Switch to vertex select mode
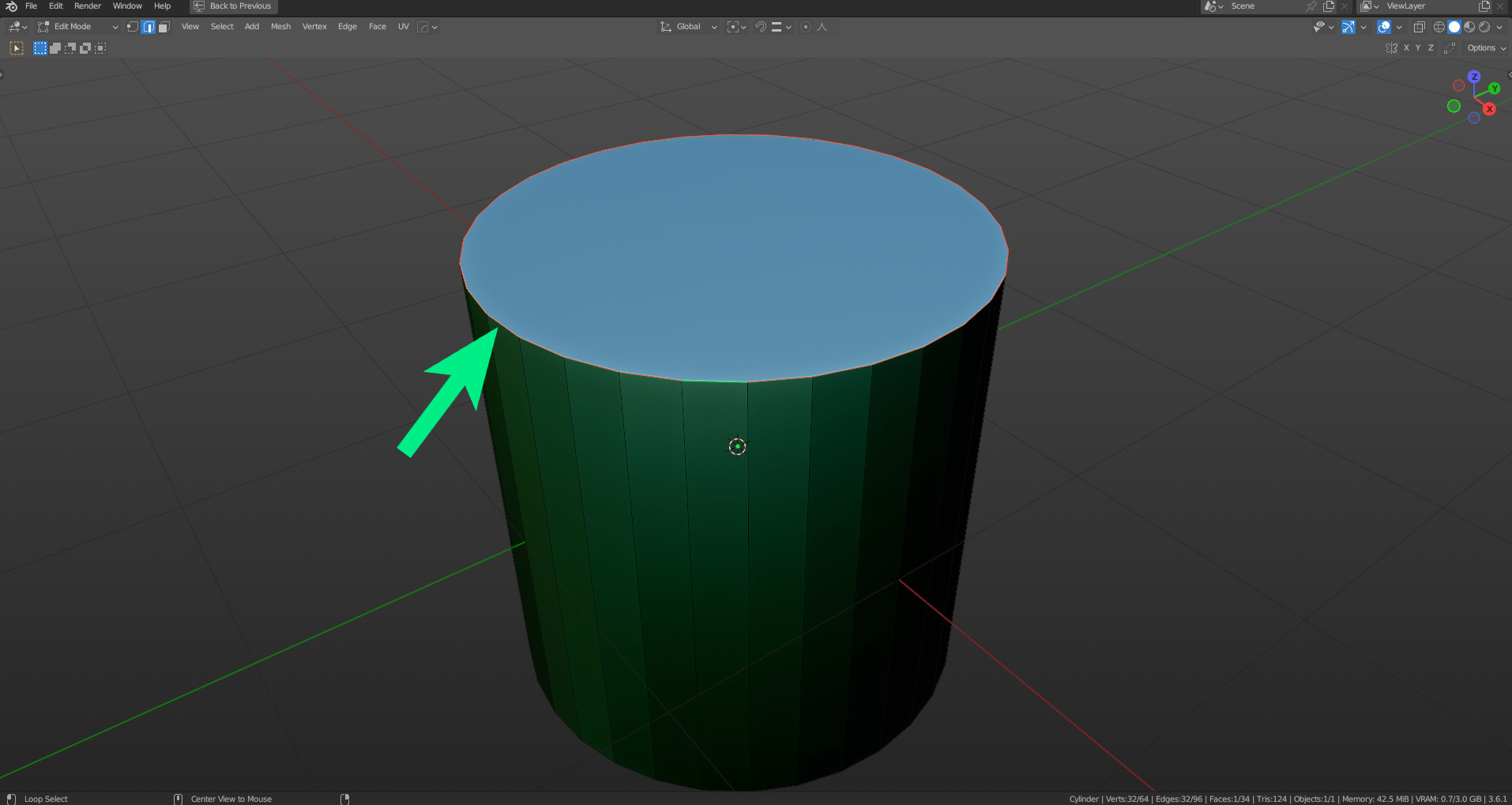Image resolution: width=1512 pixels, height=805 pixels. pos(133,27)
